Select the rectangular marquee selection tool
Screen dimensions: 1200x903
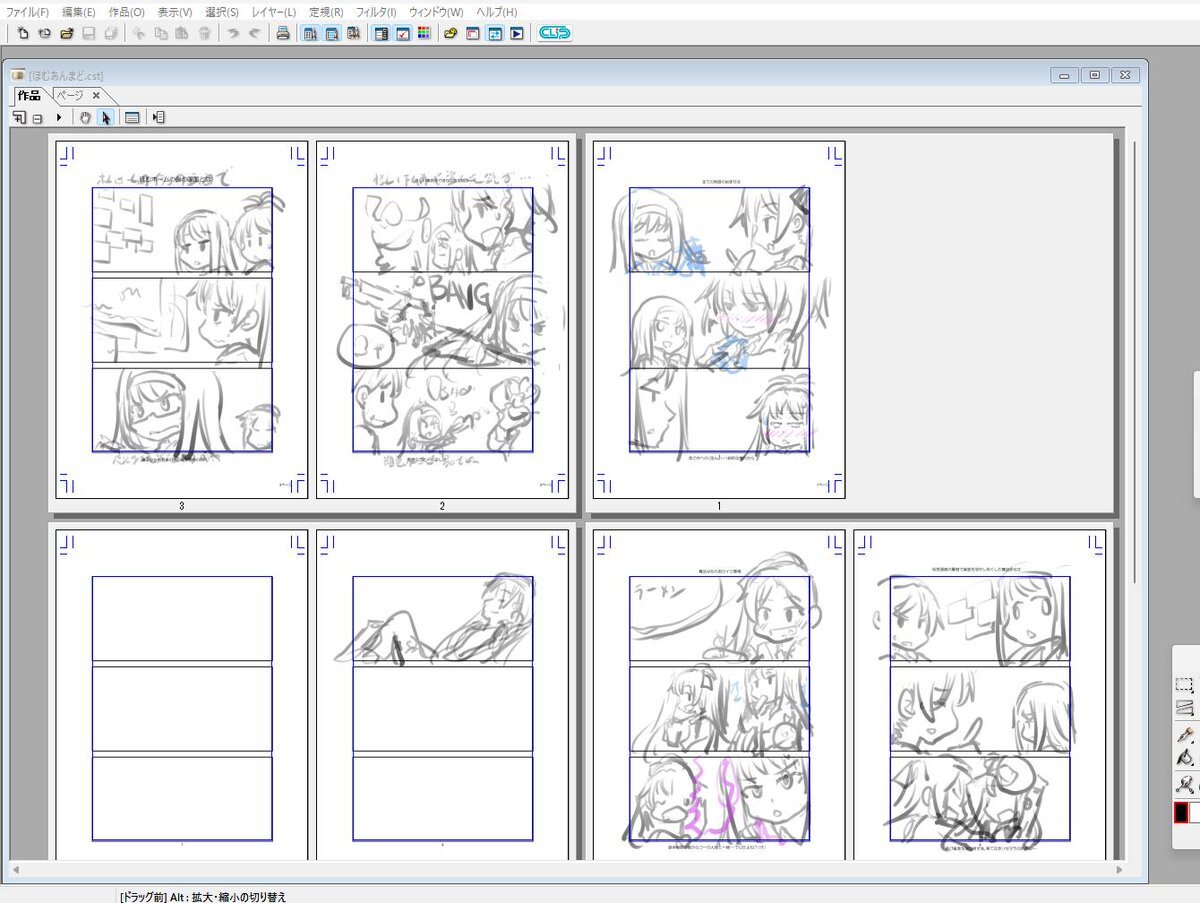[1184, 685]
